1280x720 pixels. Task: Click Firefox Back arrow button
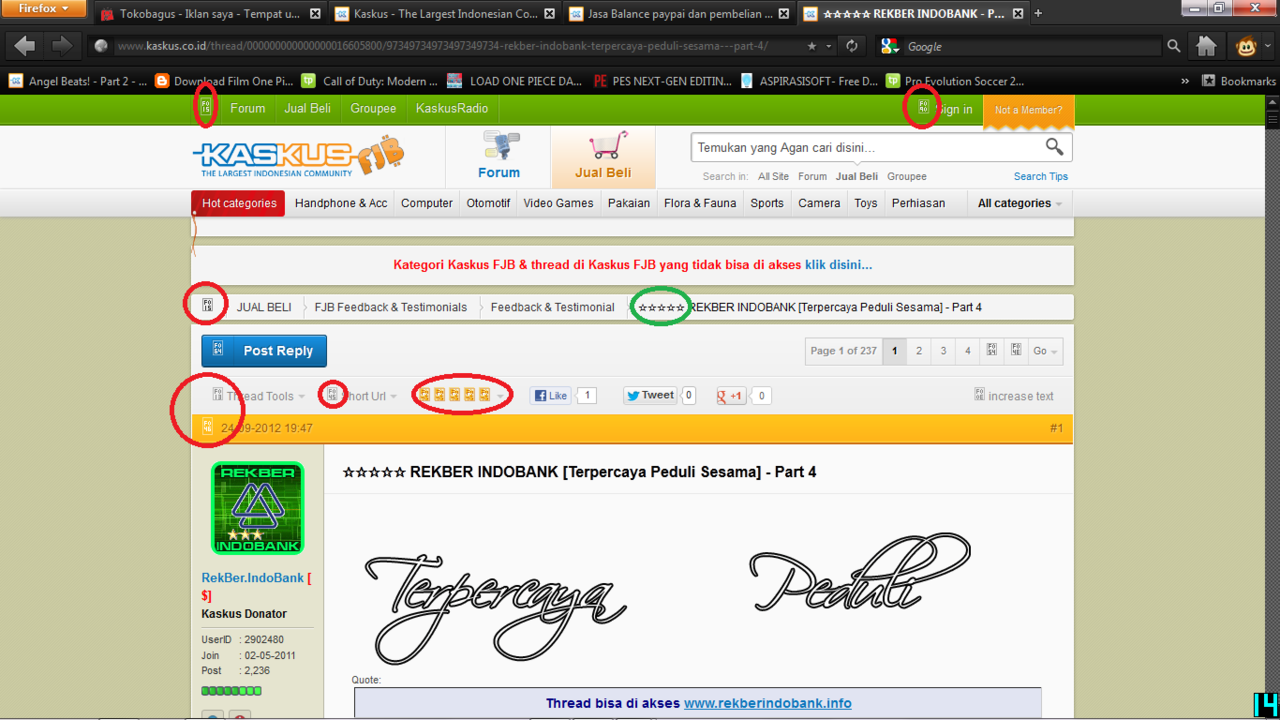click(25, 46)
